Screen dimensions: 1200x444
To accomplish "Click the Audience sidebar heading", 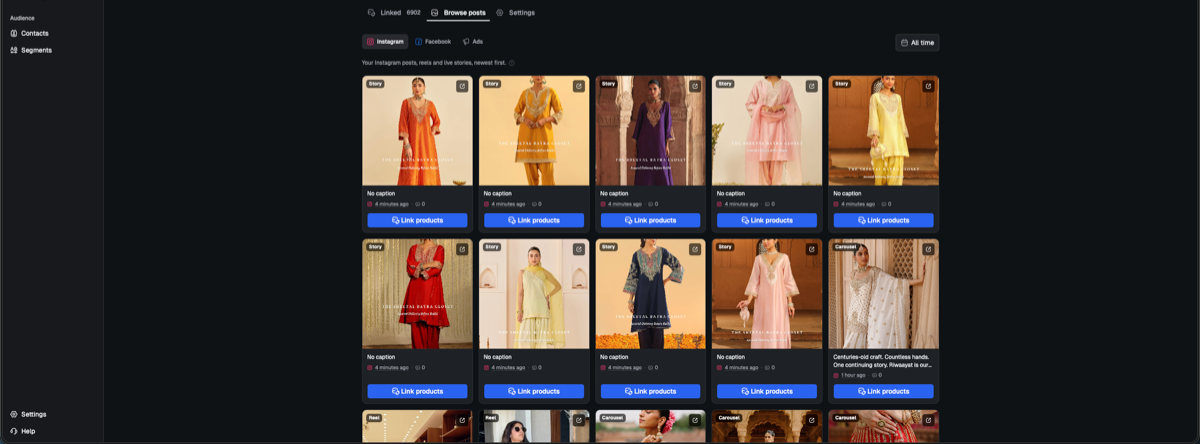I will 22,18.
